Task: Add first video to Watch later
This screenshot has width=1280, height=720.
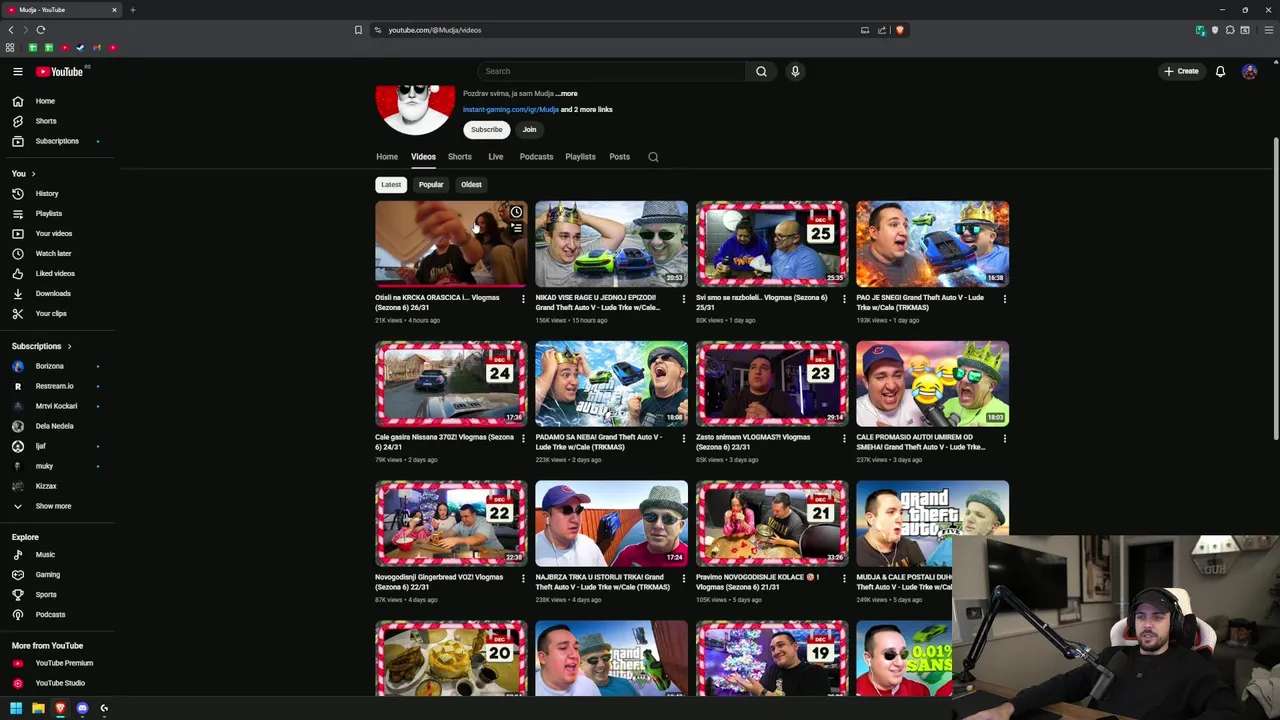Action: (x=516, y=212)
